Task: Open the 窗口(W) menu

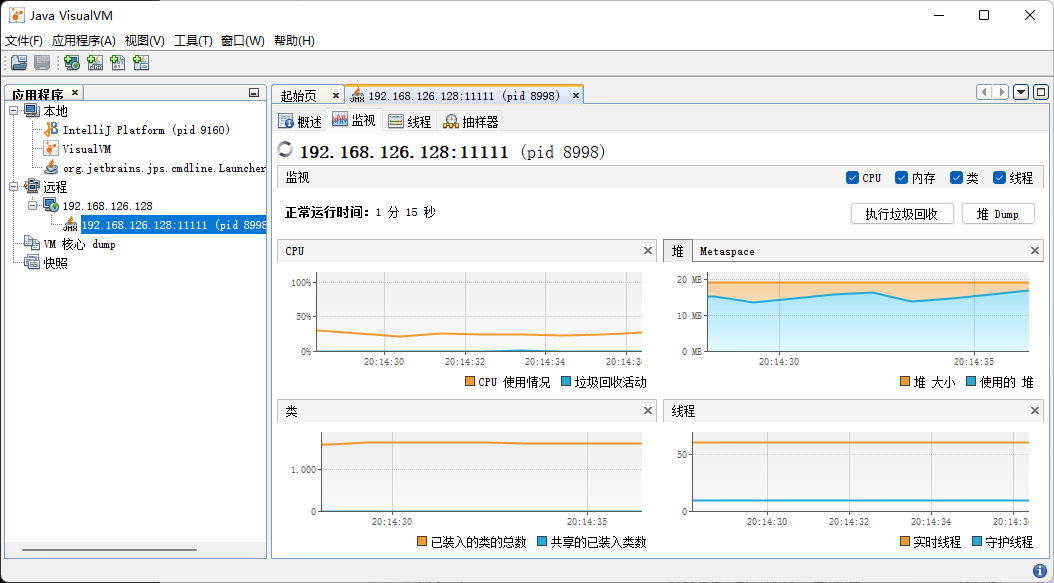Action: (x=243, y=40)
